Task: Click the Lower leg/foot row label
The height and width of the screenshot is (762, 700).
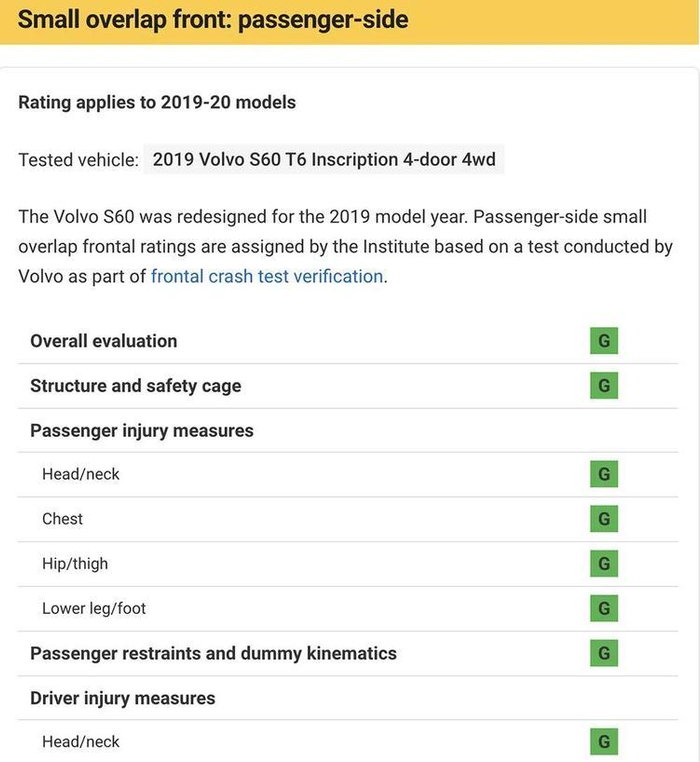Action: click(94, 608)
